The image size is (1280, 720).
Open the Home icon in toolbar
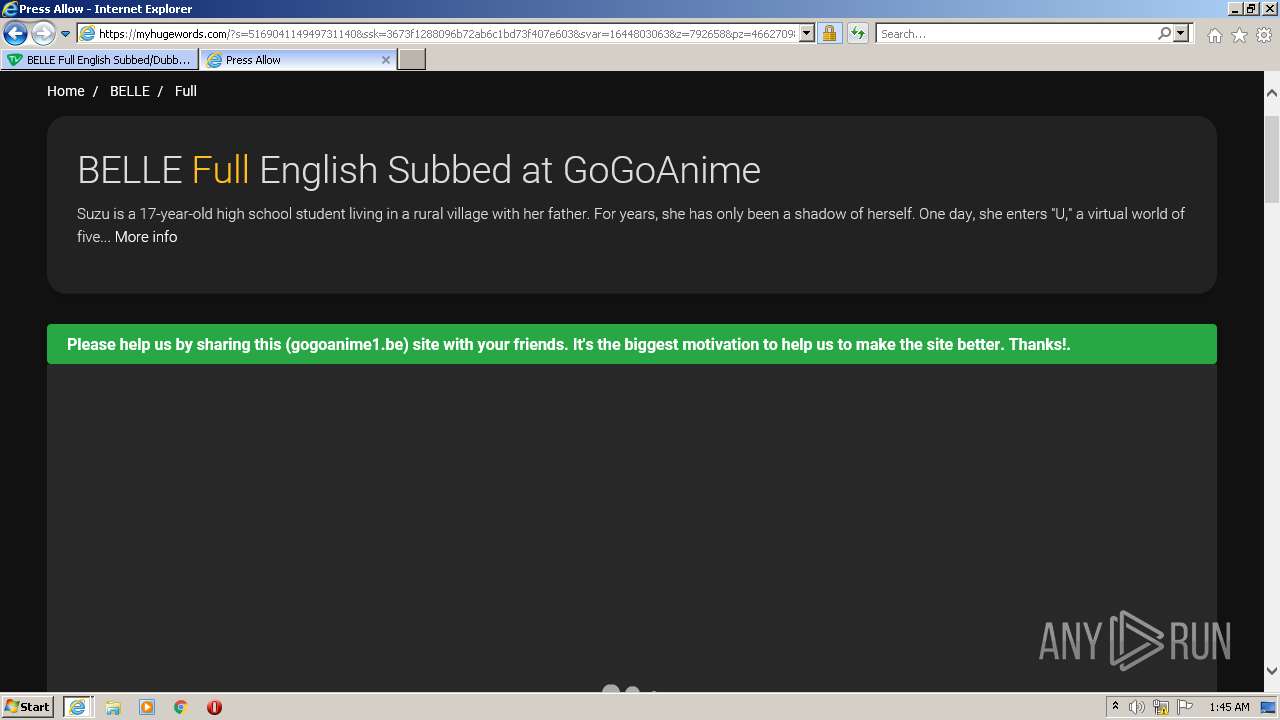[x=1214, y=35]
